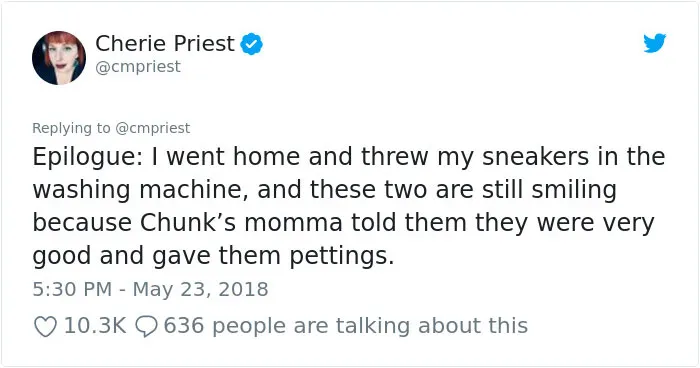Image resolution: width=700 pixels, height=368 pixels.
Task: Click the Twitter bird logo
Action: (x=654, y=43)
